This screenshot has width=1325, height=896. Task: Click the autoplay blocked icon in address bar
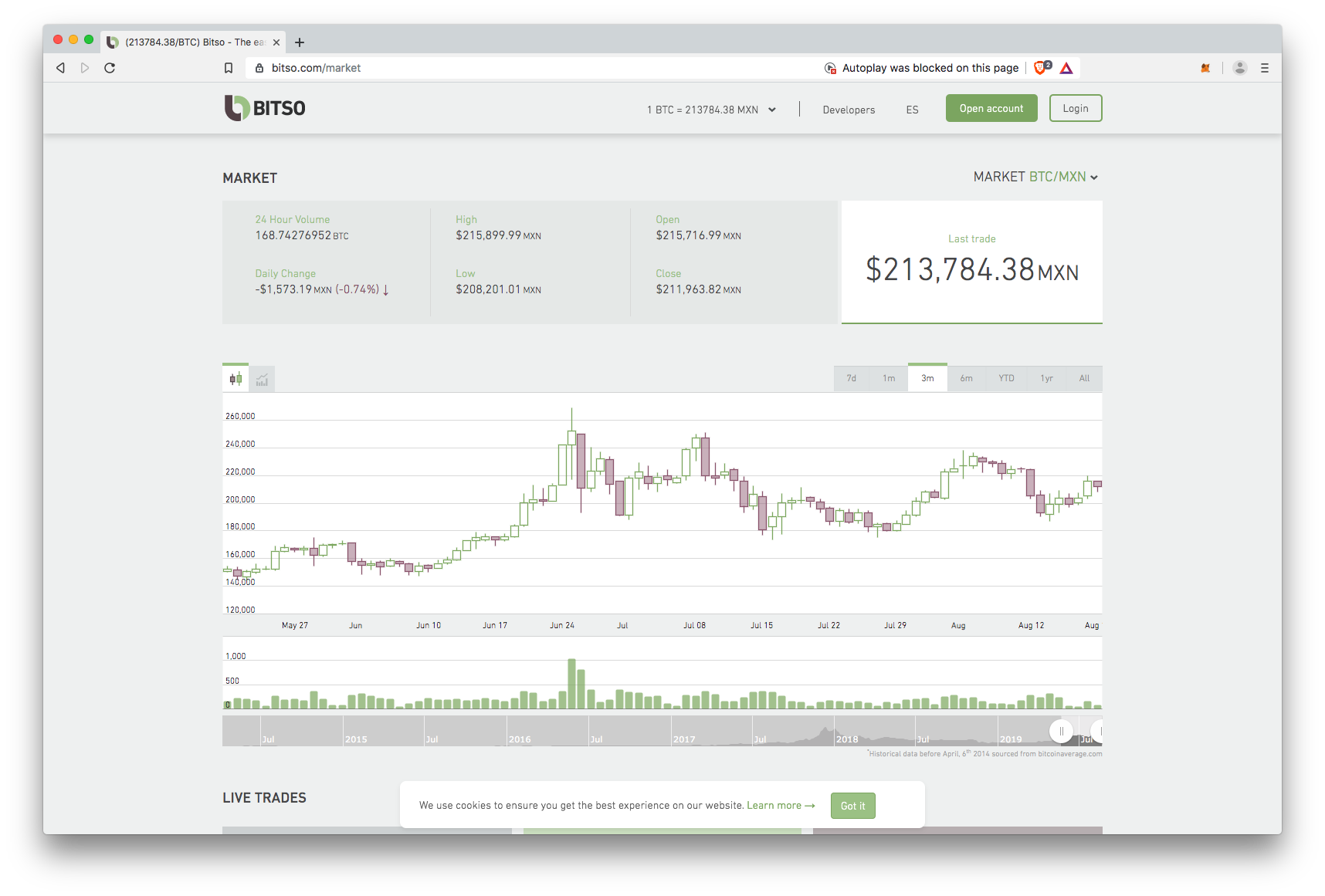point(830,68)
